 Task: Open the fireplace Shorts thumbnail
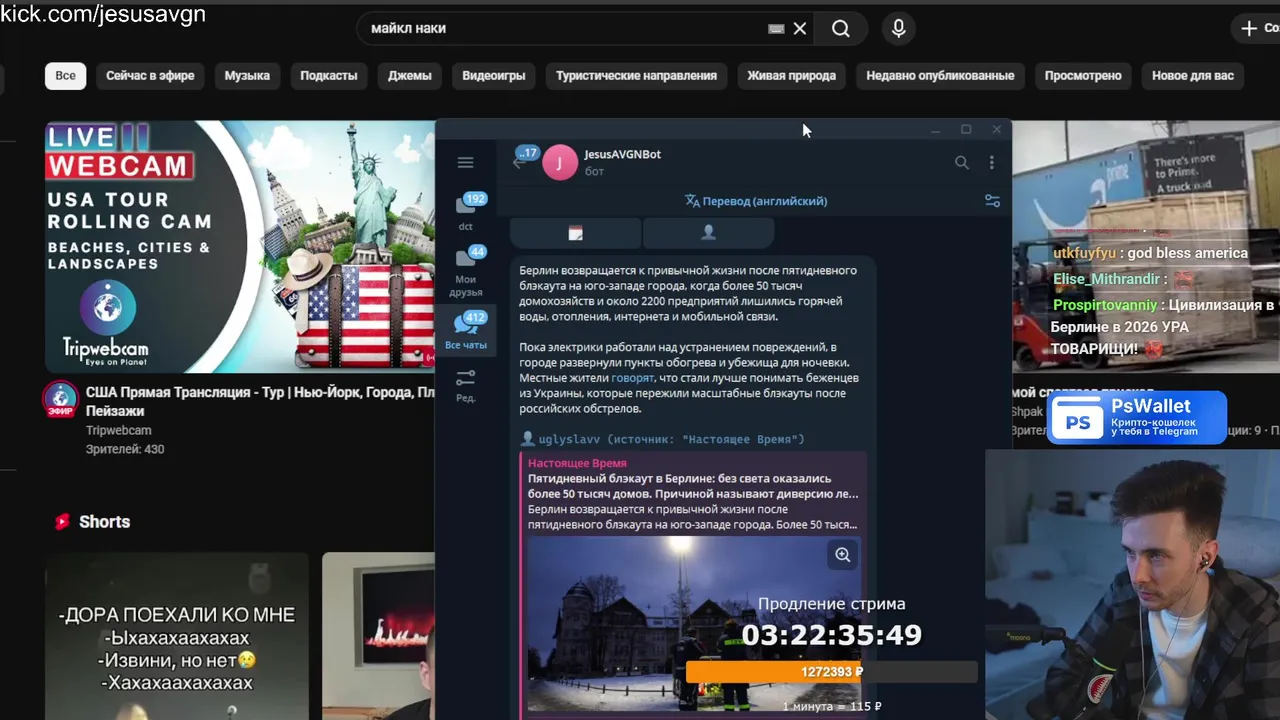(378, 636)
